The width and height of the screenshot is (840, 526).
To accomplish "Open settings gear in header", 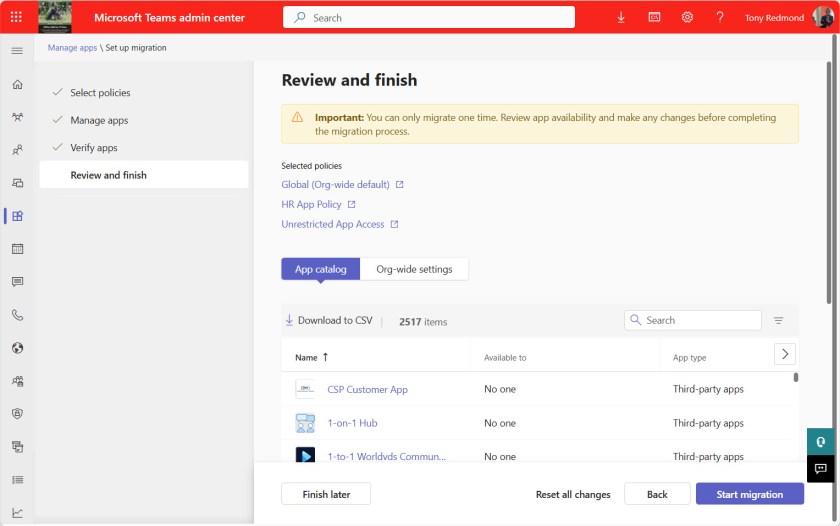I will tap(687, 17).
